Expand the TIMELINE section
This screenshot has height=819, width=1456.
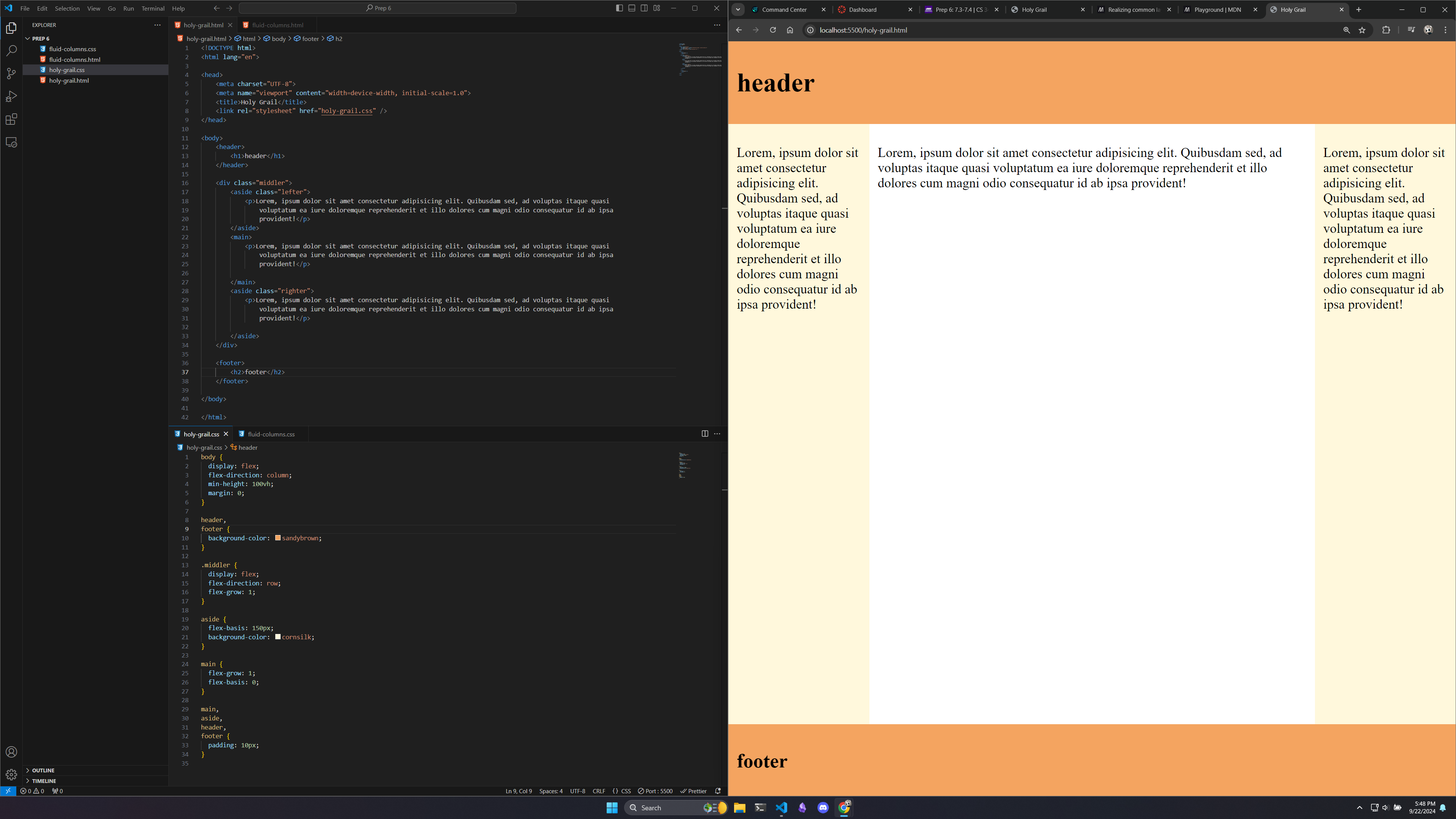coord(44,781)
